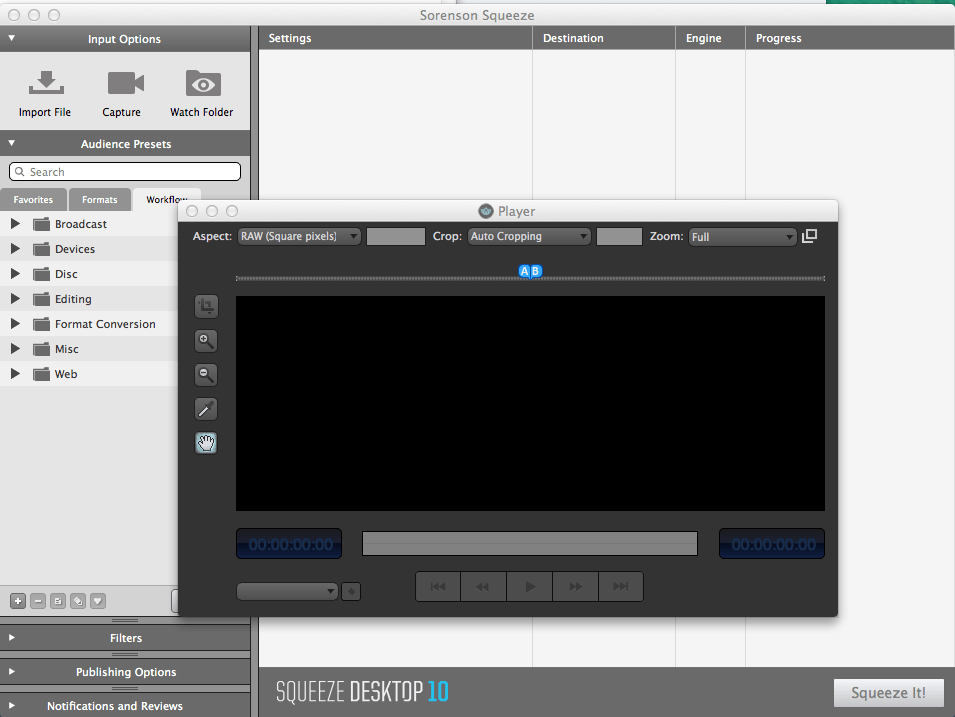Click the Destination column header
Viewport: 955px width, 717px height.
[x=604, y=38]
